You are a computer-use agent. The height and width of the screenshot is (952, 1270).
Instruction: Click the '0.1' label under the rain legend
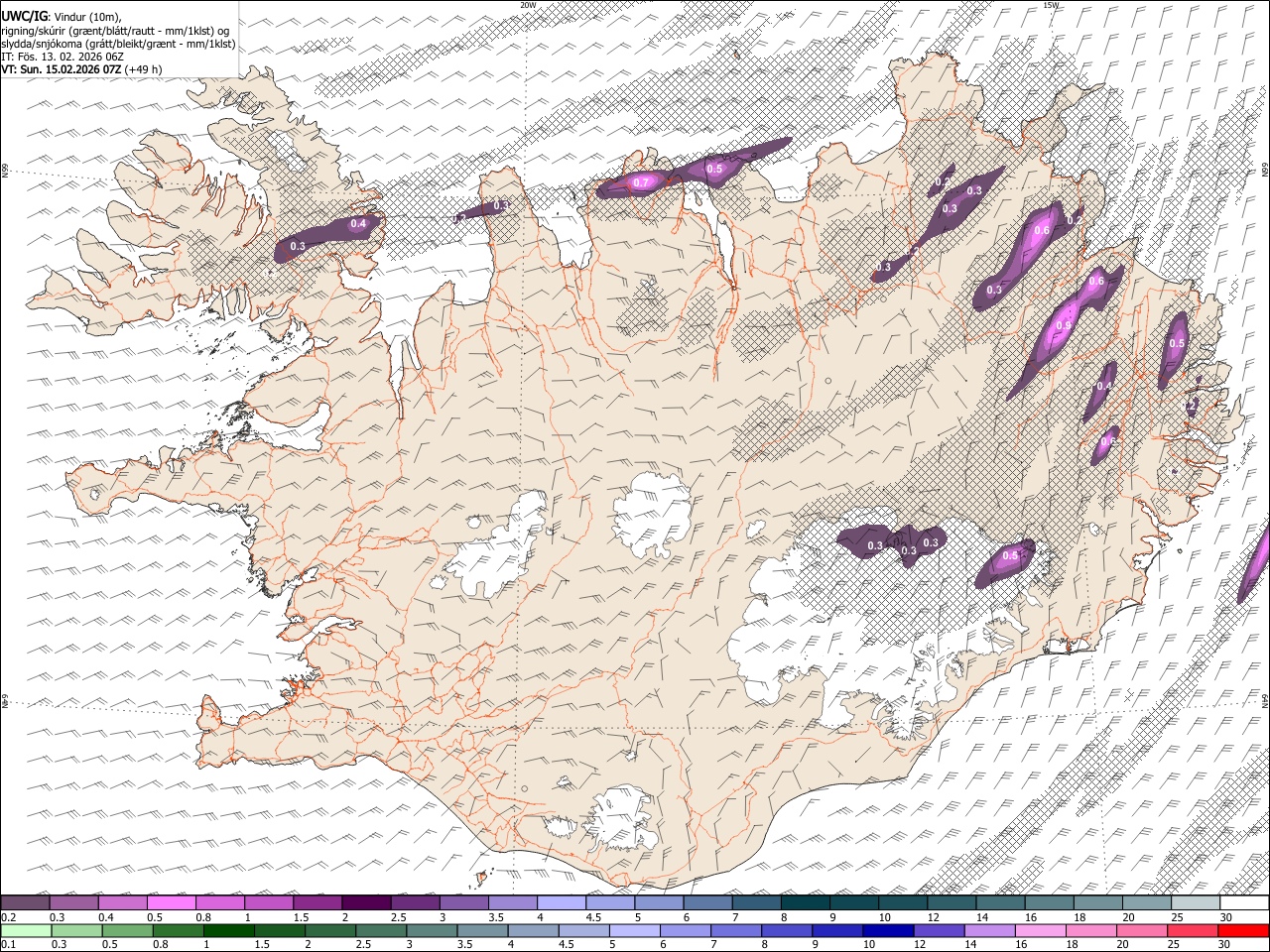[9, 944]
